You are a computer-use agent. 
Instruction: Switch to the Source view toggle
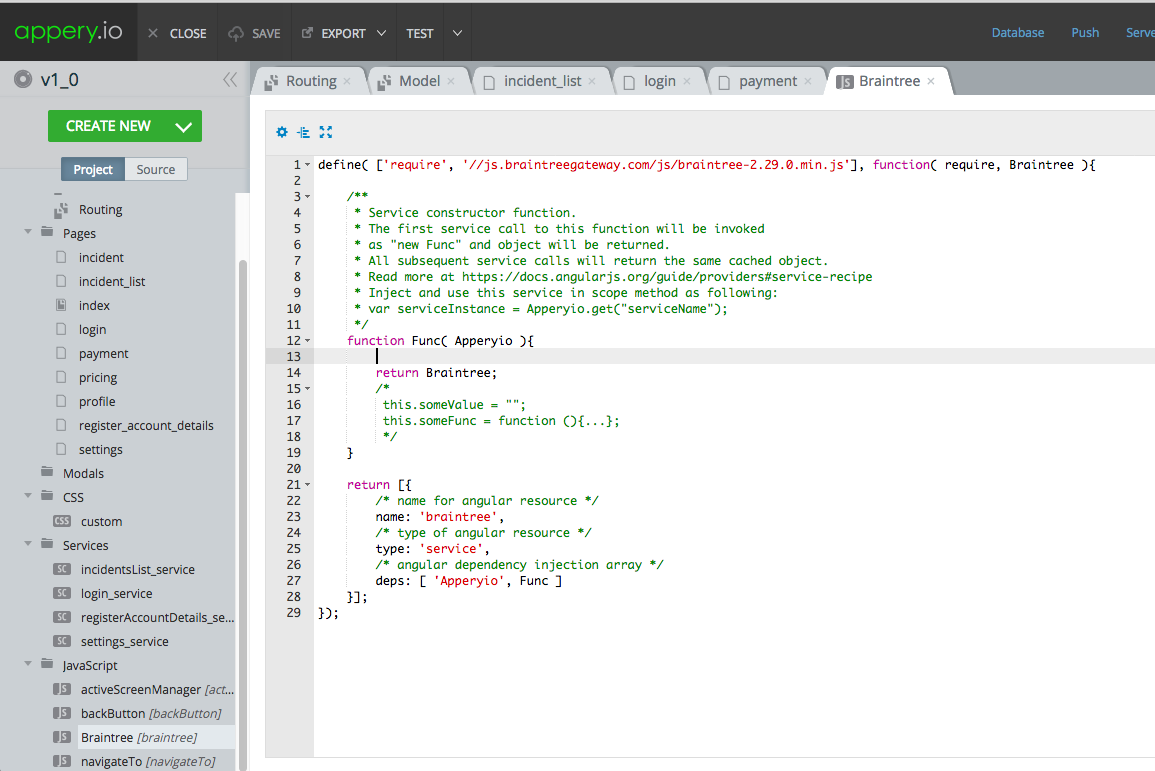pos(155,169)
